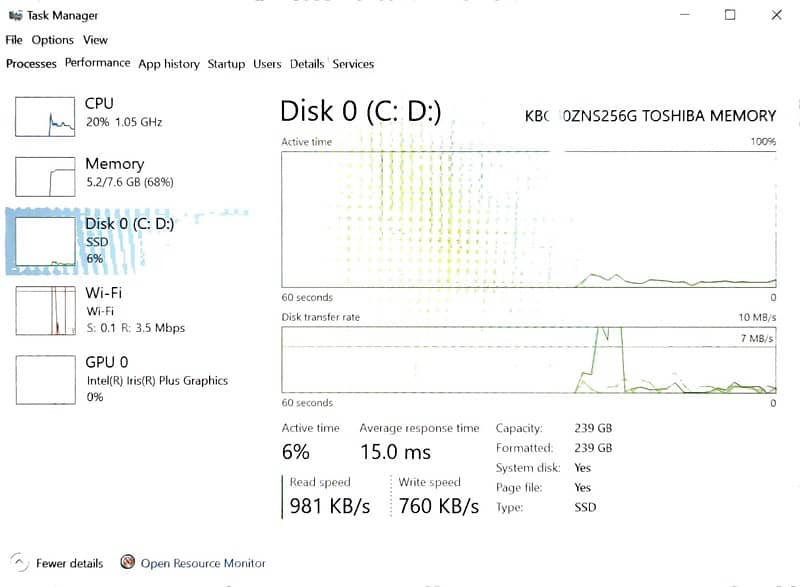Select the CPU mini graph thumbnail
Viewport: 800px width, 587px height.
click(x=45, y=116)
